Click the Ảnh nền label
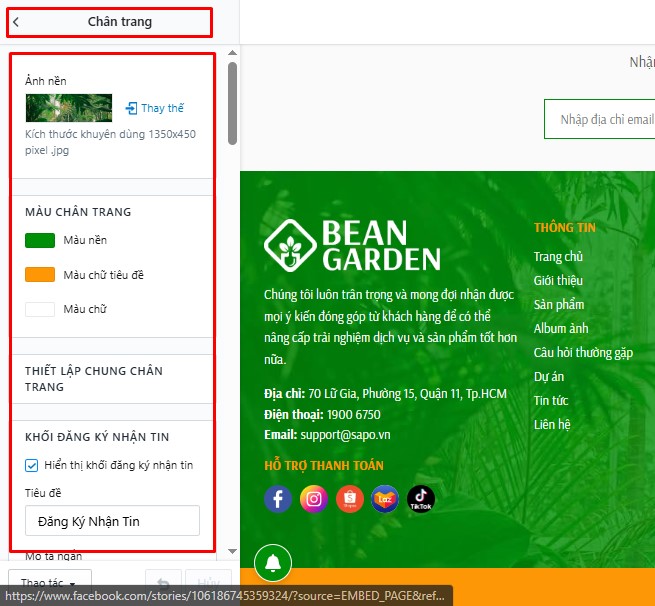Screen dimensions: 655x606 (46, 81)
